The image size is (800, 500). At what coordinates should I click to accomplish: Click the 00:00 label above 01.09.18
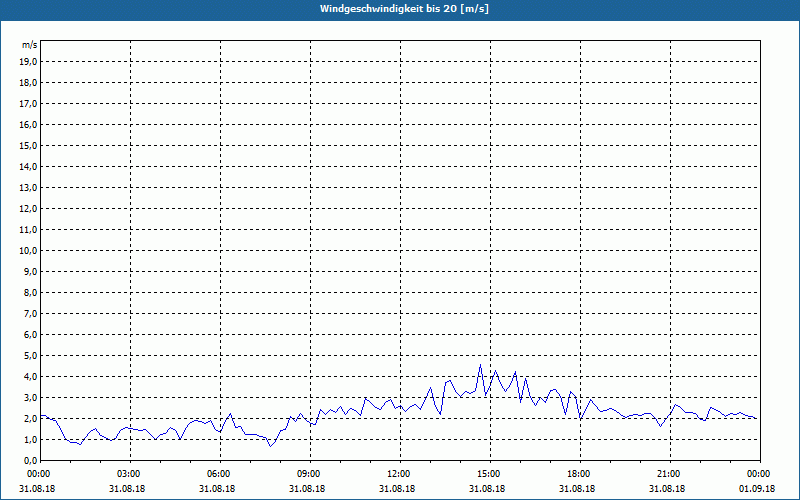click(x=760, y=474)
